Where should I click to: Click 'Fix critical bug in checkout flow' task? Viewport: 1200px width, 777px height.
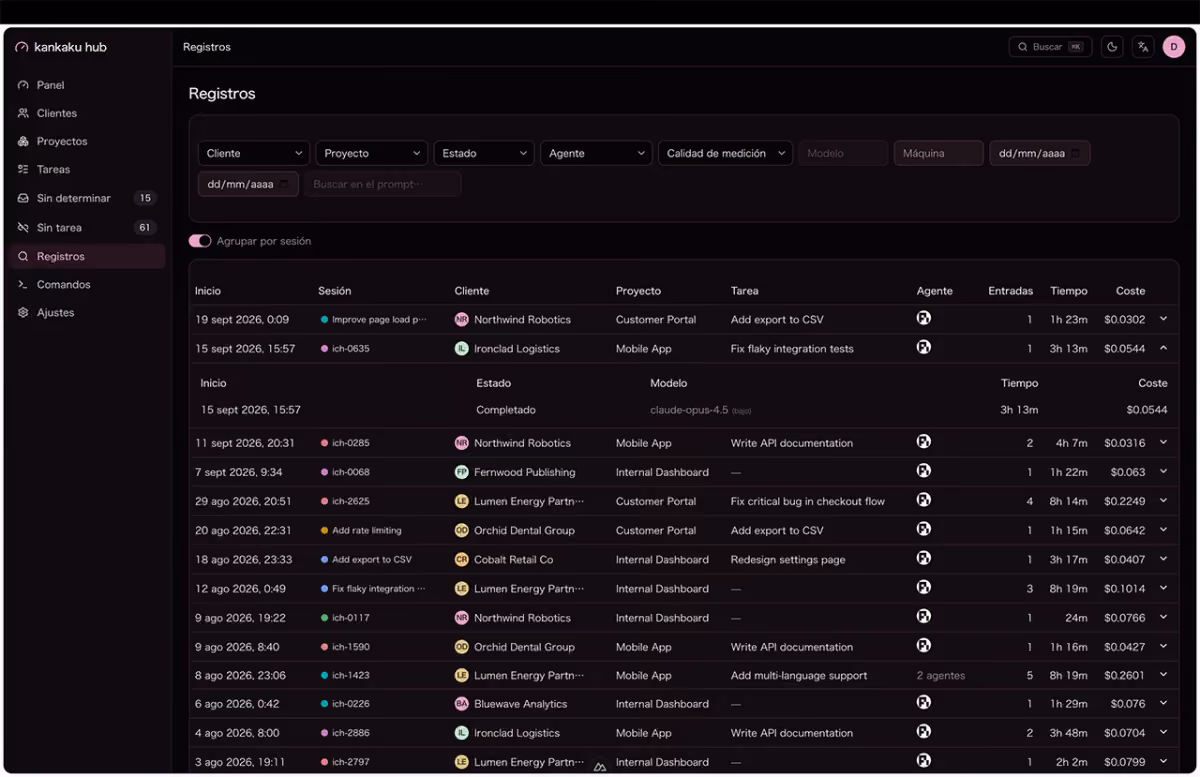(x=808, y=501)
